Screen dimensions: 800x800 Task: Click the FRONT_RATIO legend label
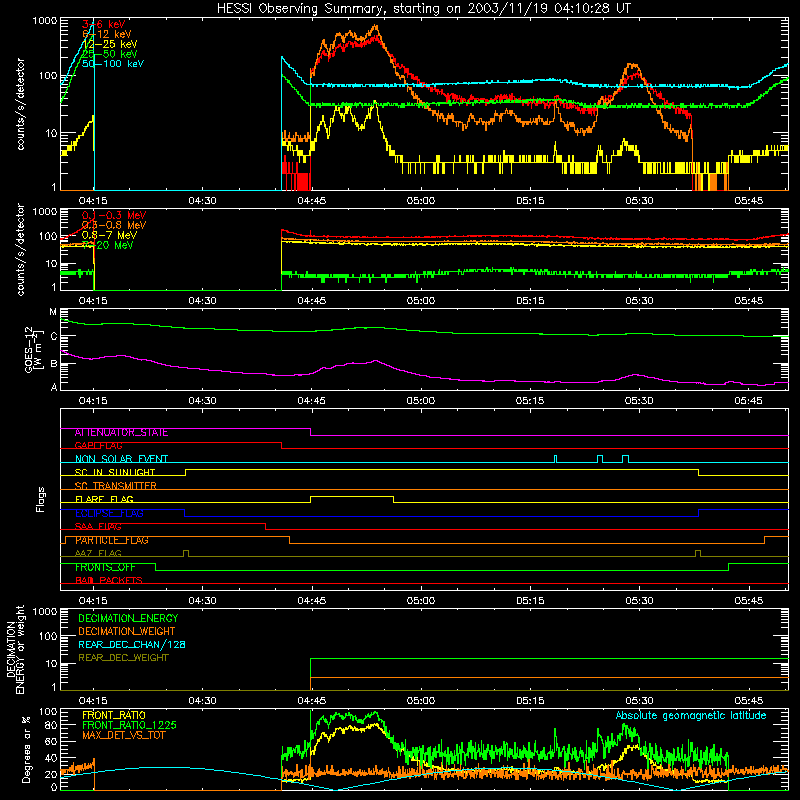point(114,715)
